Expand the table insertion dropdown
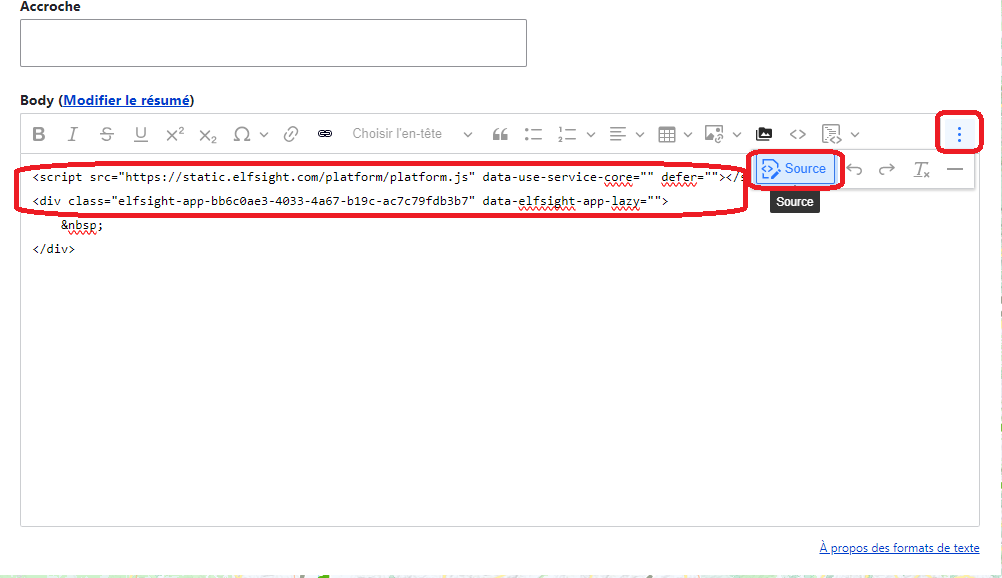This screenshot has width=1002, height=578. (x=675, y=133)
